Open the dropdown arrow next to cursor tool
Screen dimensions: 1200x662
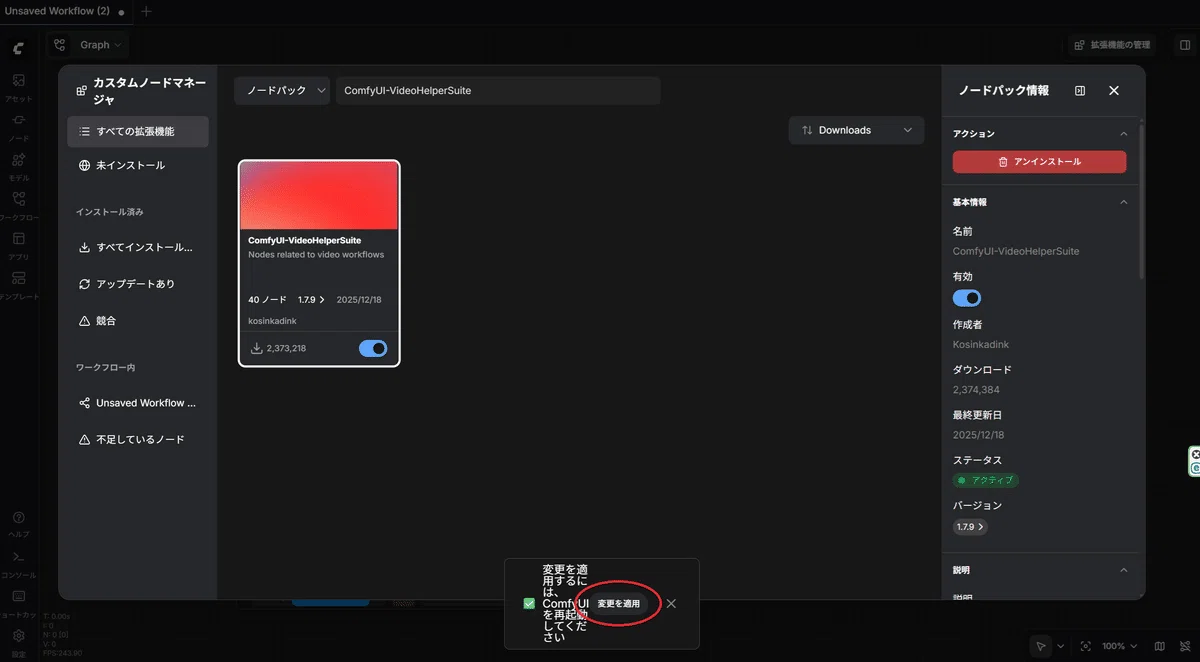click(1061, 646)
